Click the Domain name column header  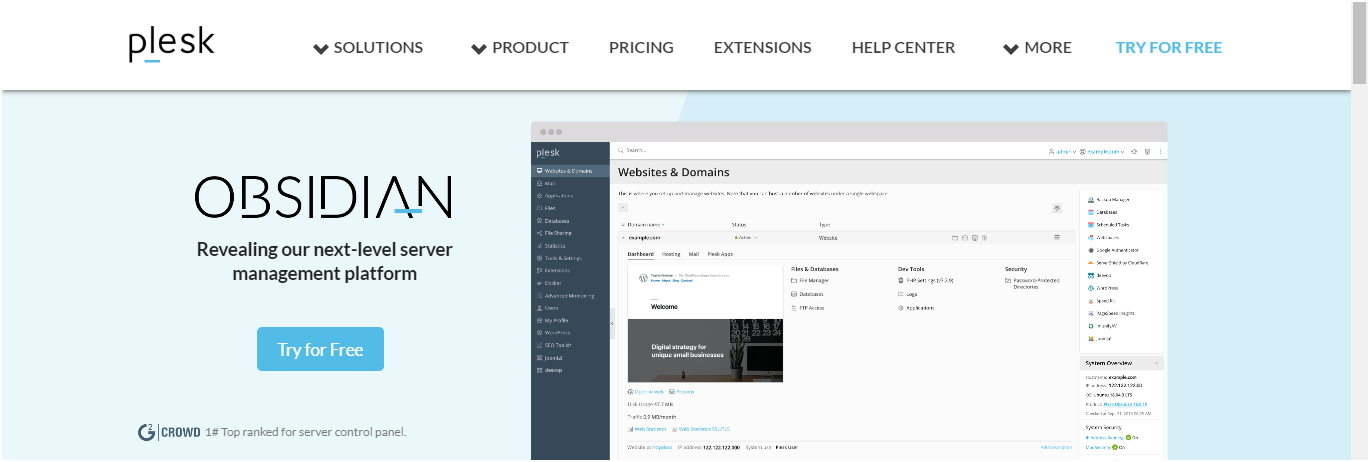(x=646, y=225)
